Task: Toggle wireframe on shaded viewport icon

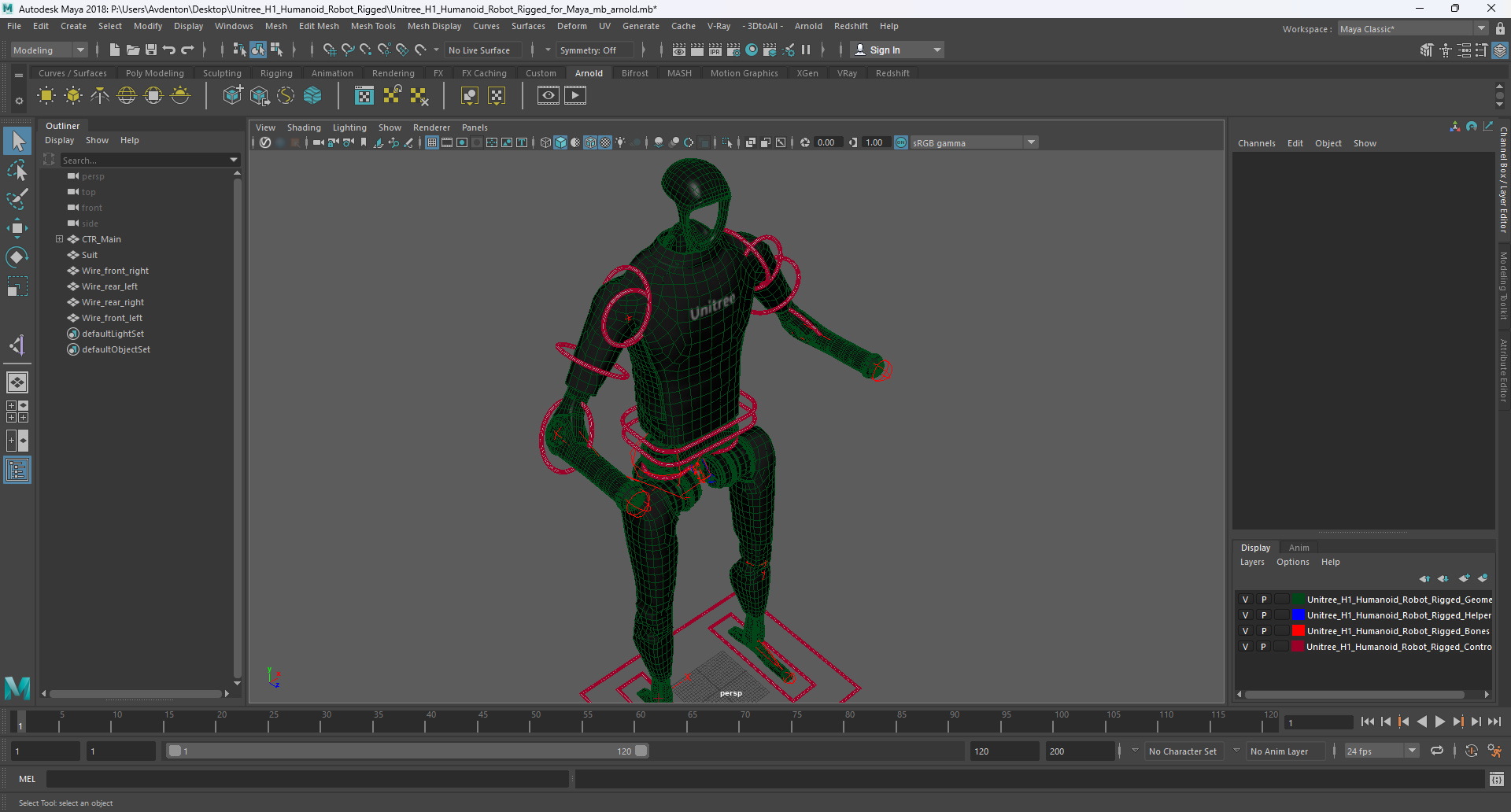Action: [x=590, y=142]
